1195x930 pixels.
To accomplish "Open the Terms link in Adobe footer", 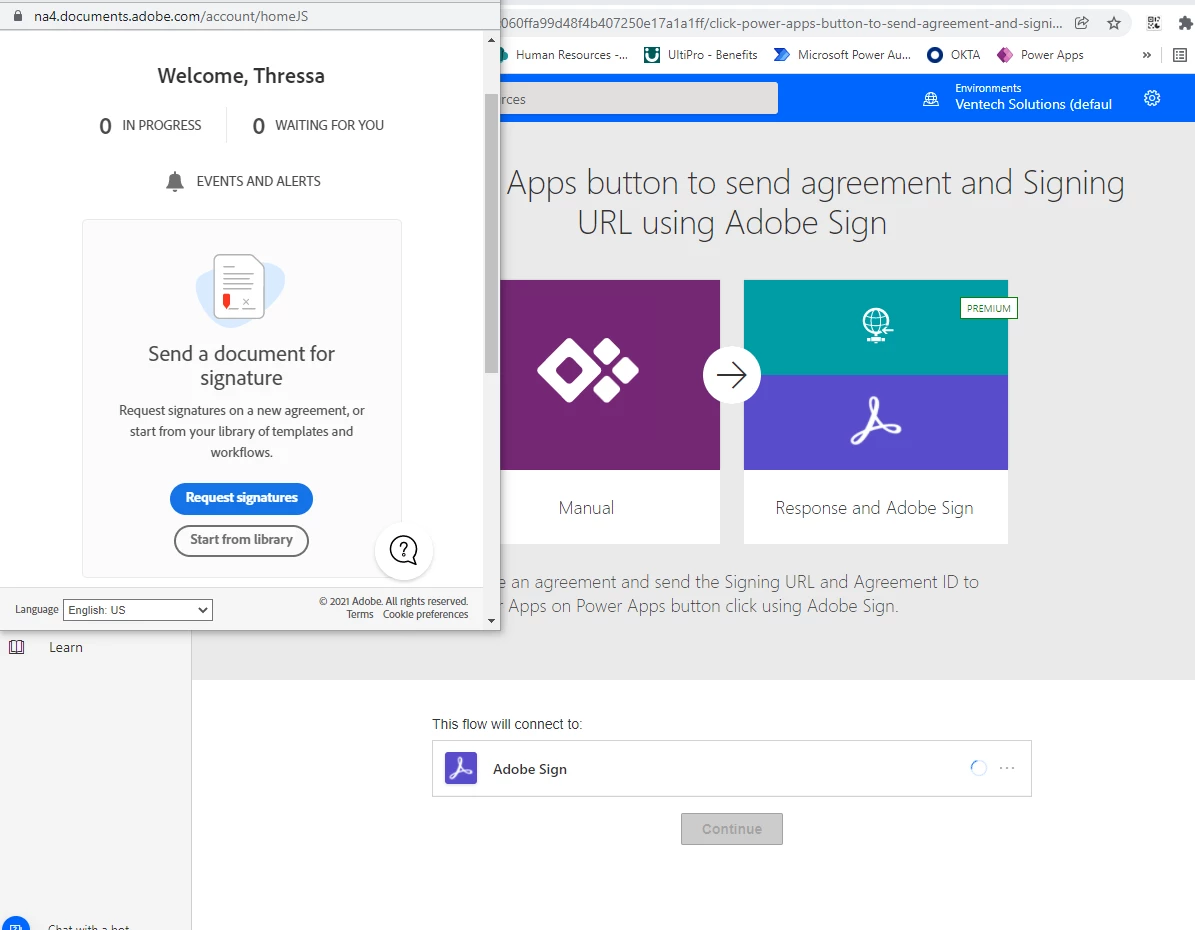I will coord(360,614).
